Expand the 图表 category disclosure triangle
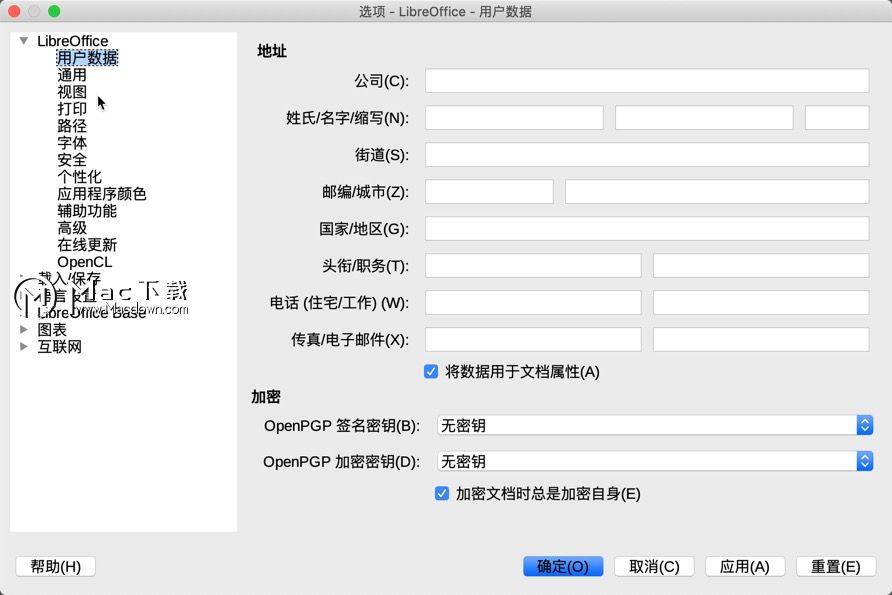The height and width of the screenshot is (595, 892). click(x=24, y=329)
